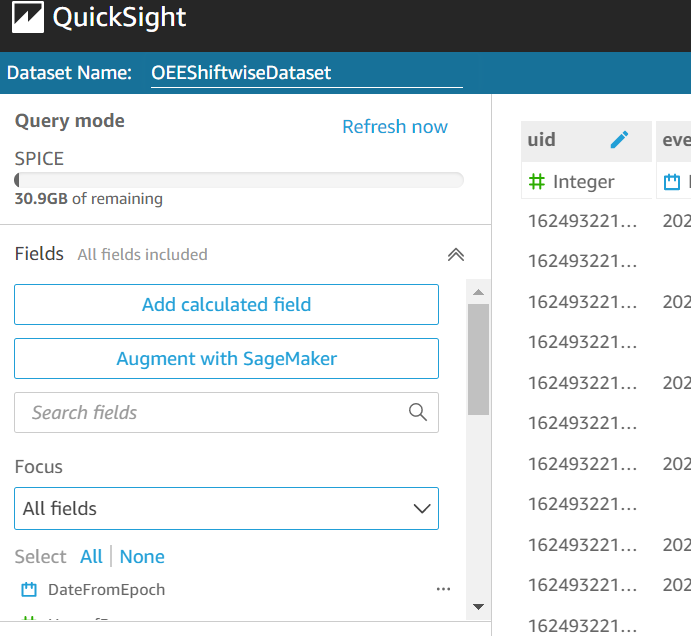Image resolution: width=691 pixels, height=636 pixels.
Task: Click the OEEShiftwiseDataset name field
Action: (x=307, y=73)
